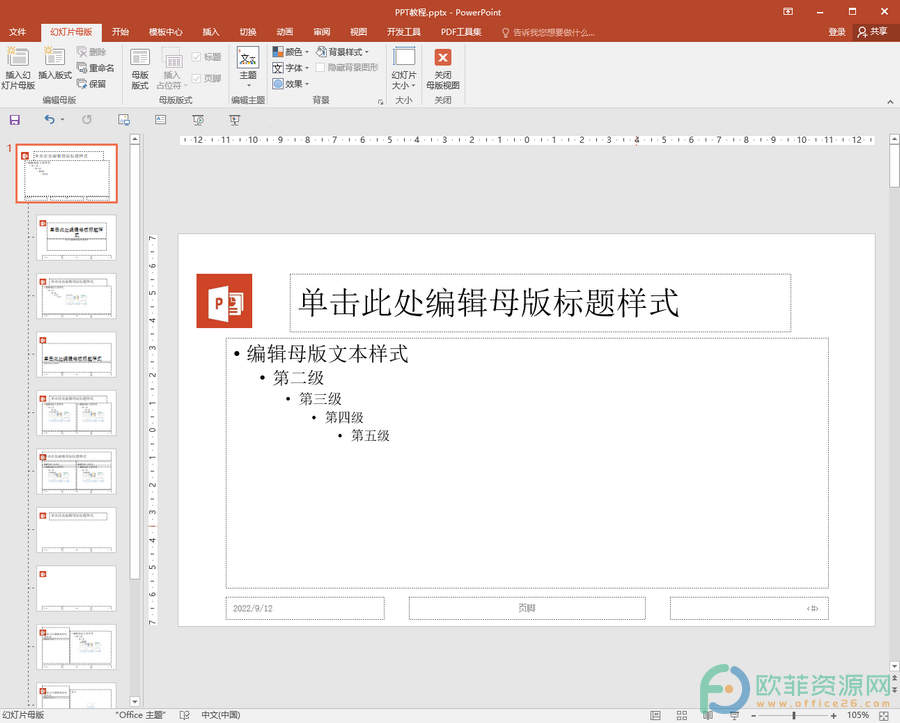Click the zoom in plus icon

[x=833, y=716]
